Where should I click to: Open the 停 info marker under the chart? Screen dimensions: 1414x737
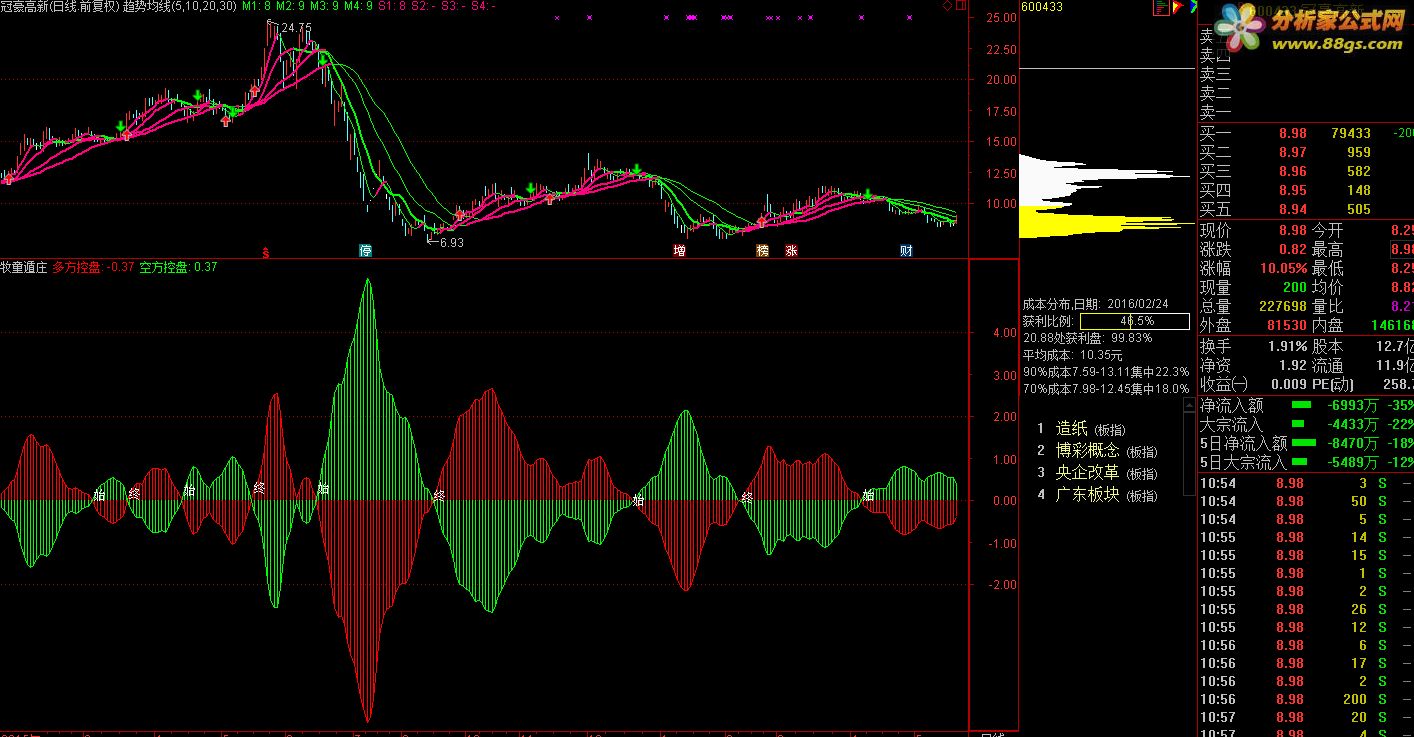[366, 250]
